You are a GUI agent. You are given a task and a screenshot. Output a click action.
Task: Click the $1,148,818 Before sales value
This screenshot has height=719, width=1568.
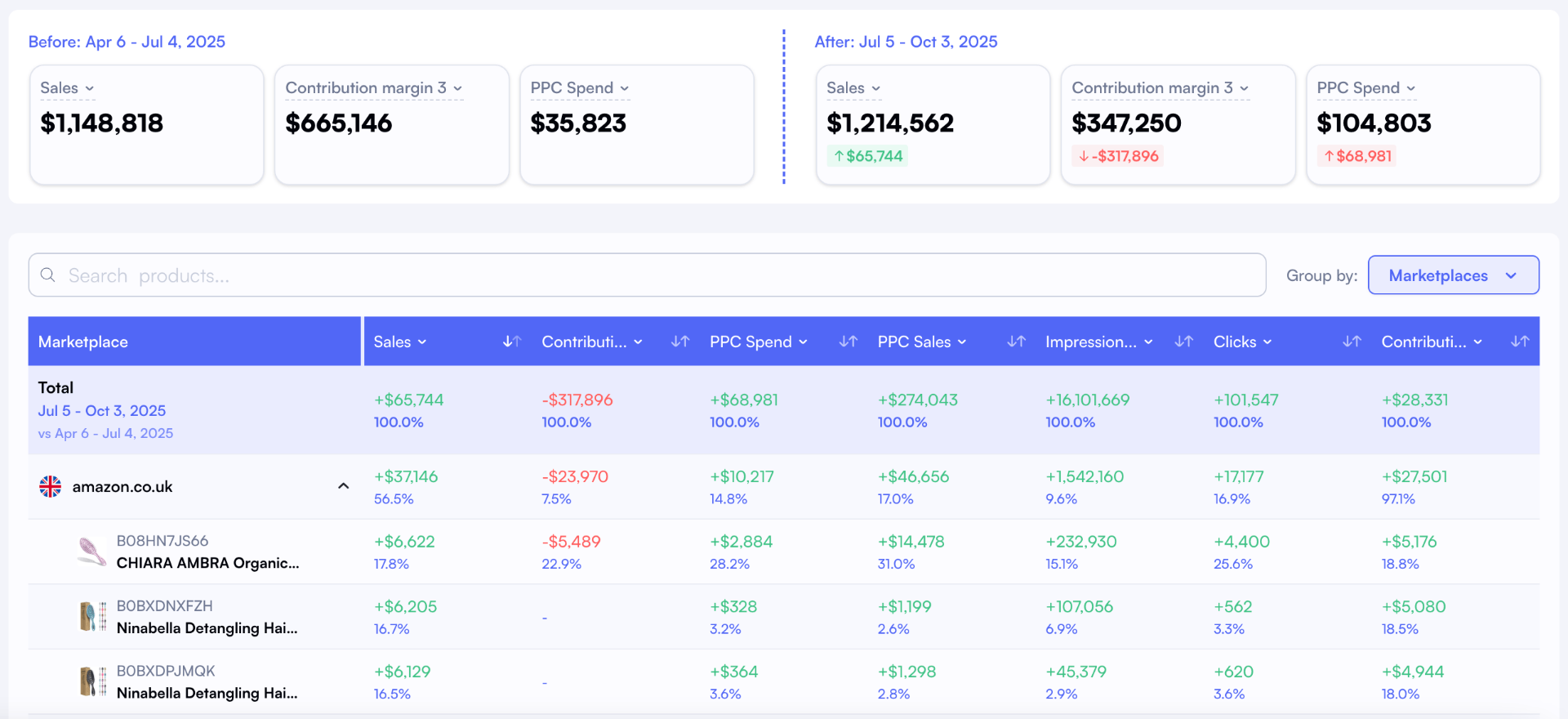pyautogui.click(x=102, y=123)
